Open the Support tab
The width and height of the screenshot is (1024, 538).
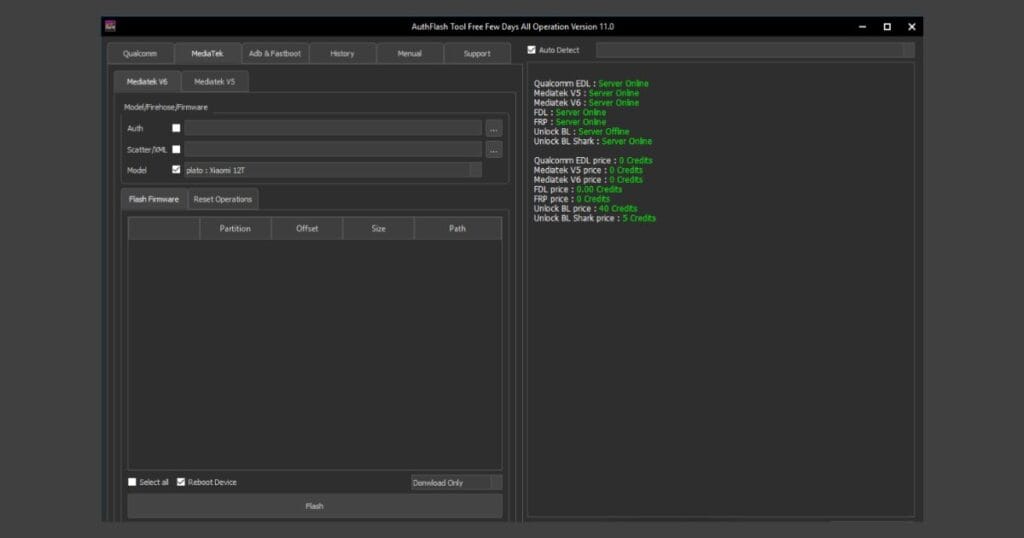tap(477, 54)
